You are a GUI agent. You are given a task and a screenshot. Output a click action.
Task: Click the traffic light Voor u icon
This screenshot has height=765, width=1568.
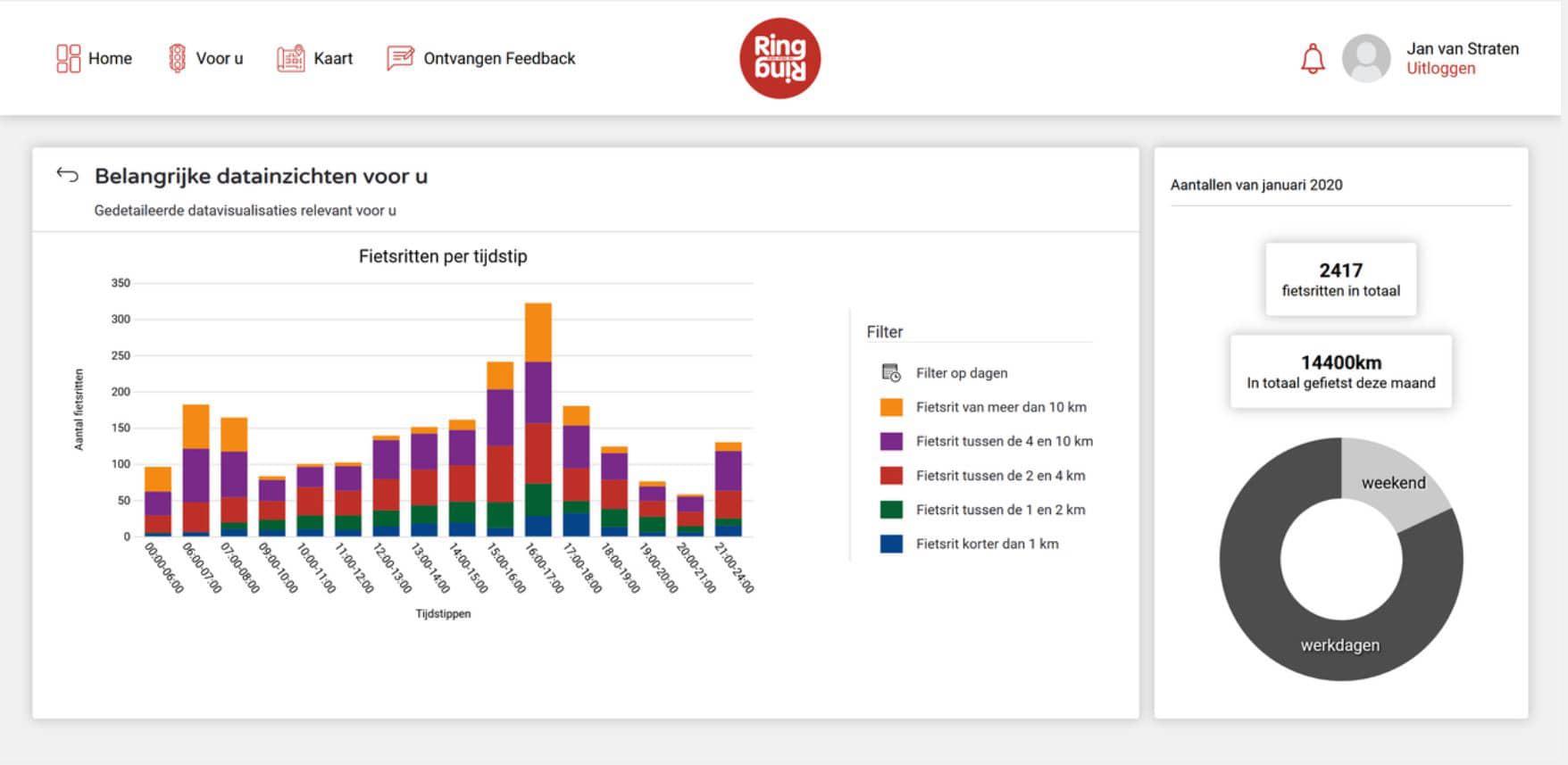coord(177,59)
